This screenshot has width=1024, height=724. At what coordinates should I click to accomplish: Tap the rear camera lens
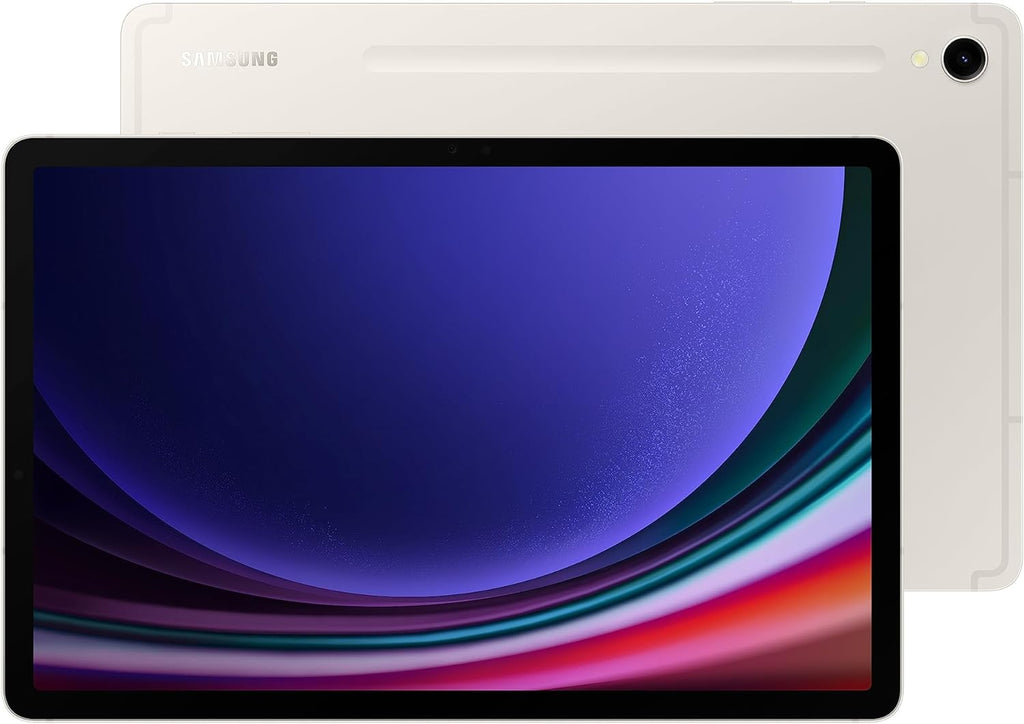[x=964, y=58]
